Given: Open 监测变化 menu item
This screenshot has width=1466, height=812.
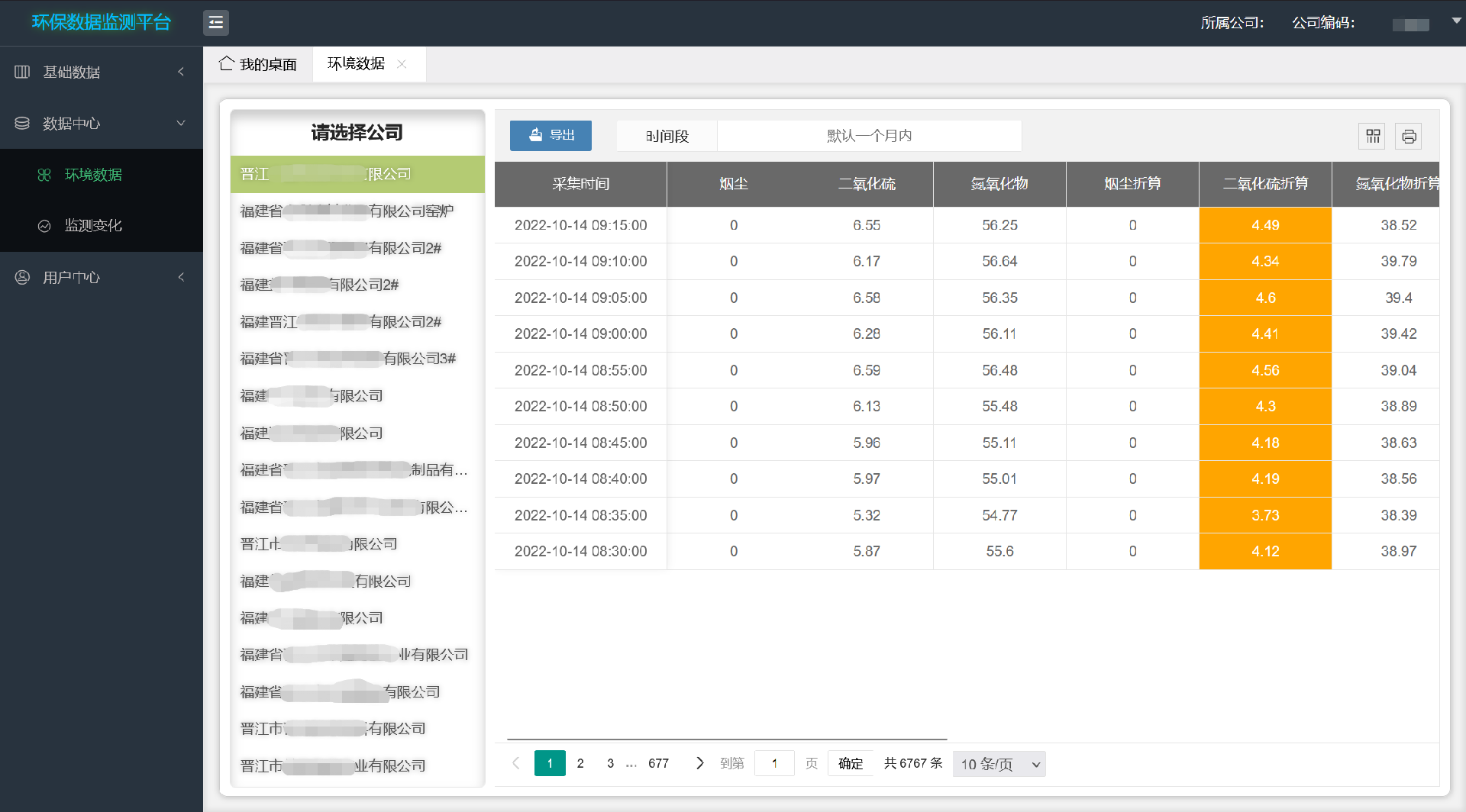Looking at the screenshot, I should pyautogui.click(x=93, y=226).
